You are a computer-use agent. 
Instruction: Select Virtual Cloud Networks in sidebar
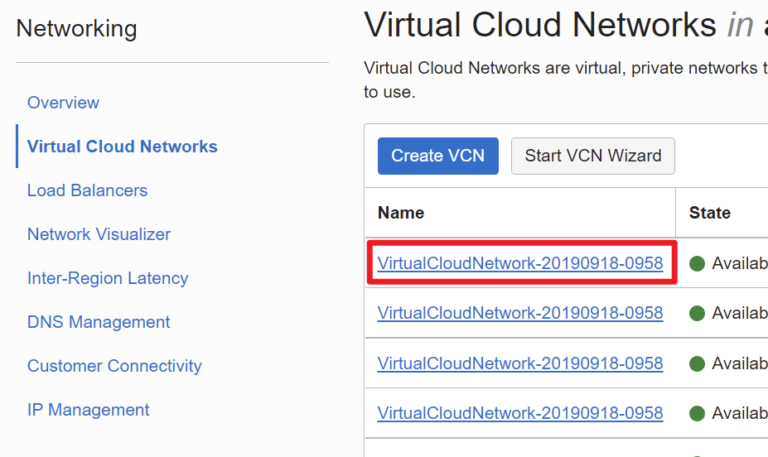(x=122, y=146)
